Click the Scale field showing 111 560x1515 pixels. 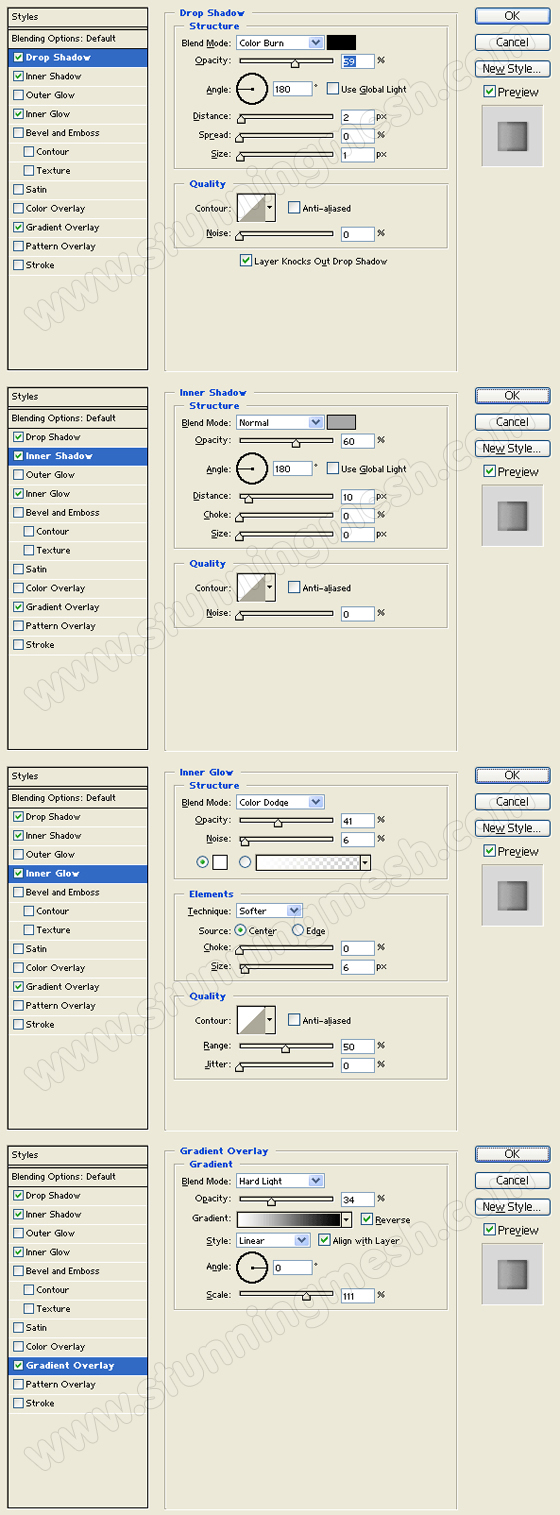(x=357, y=1295)
